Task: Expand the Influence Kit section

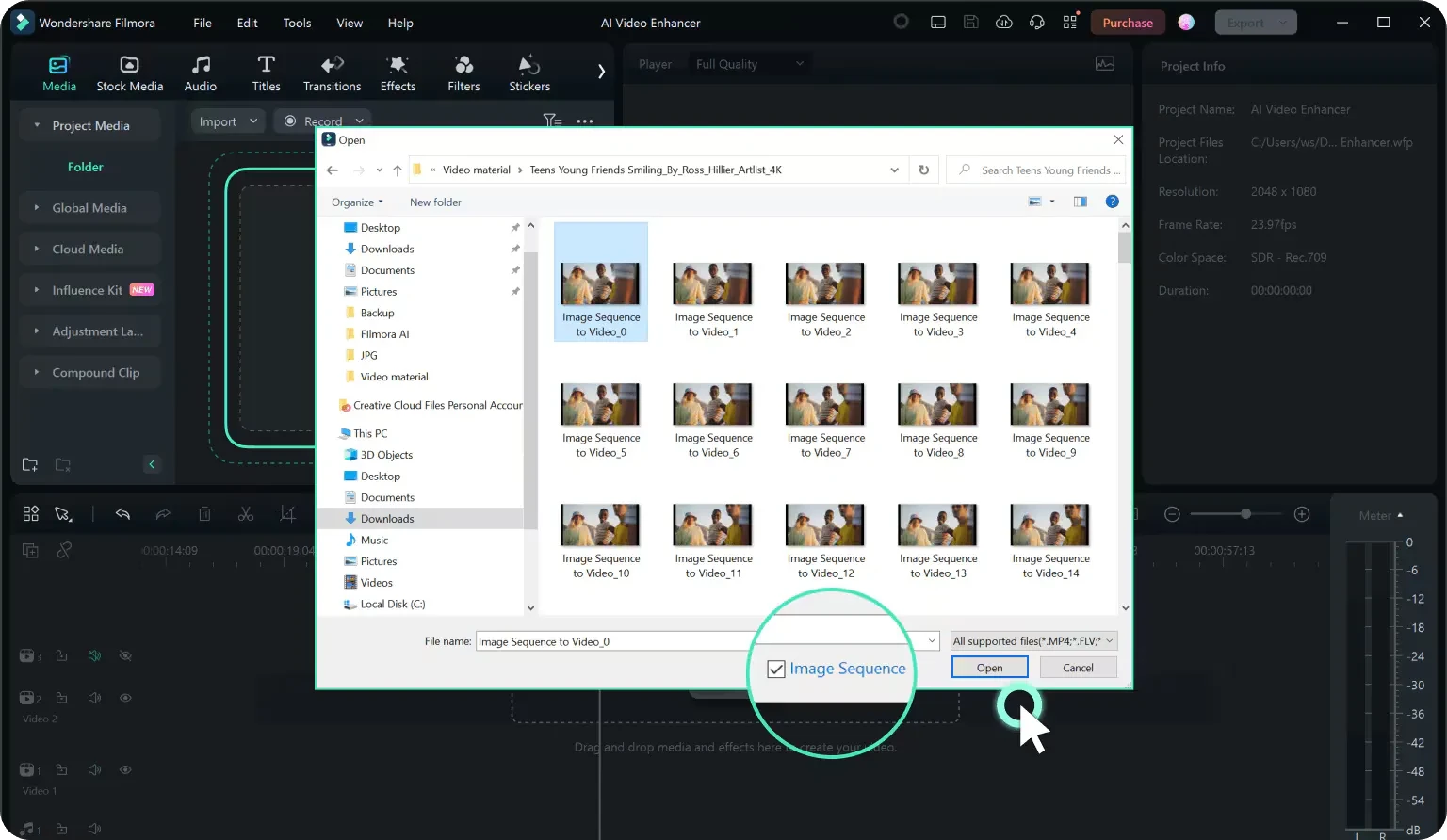Action: pos(90,290)
